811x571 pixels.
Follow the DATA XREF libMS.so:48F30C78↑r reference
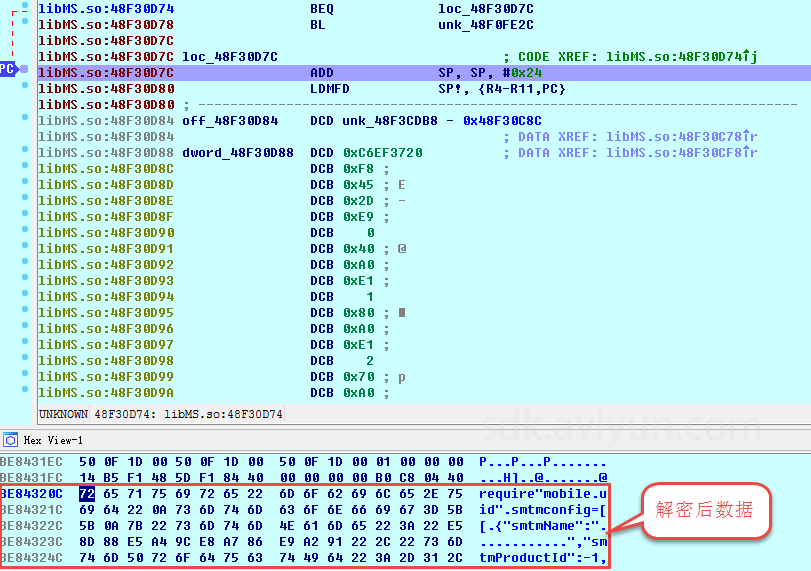[x=681, y=137]
